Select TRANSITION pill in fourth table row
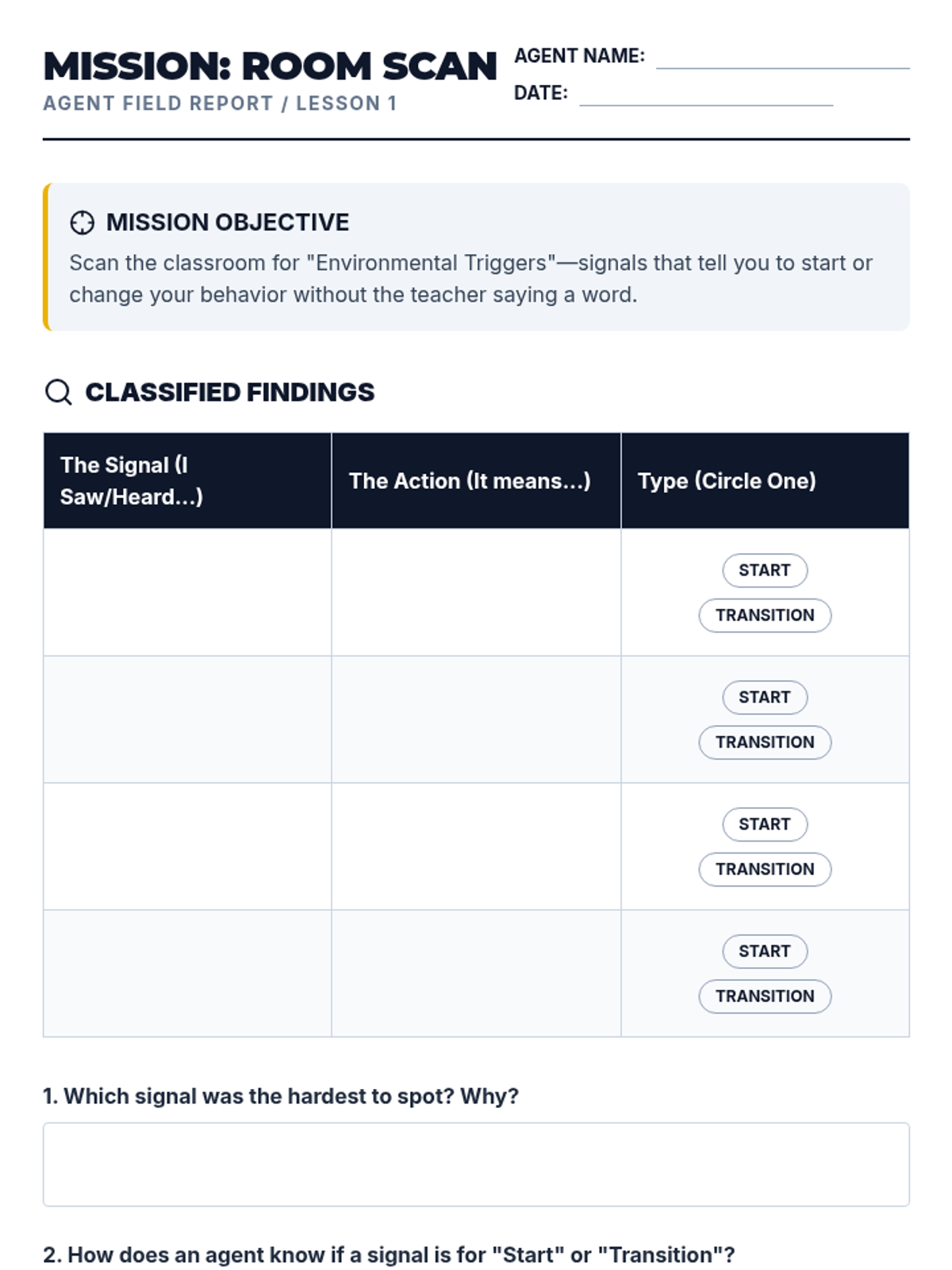The image size is (952, 1270). coord(765,996)
